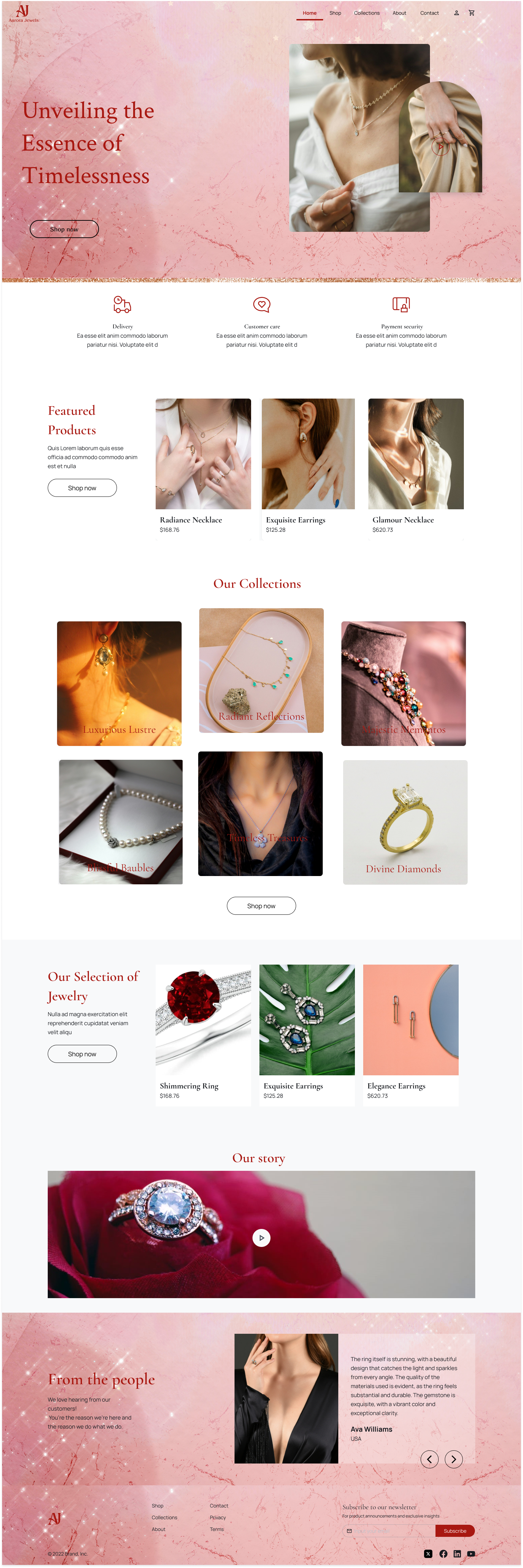Open the Divine Diamonds collection tile
This screenshot has width=523, height=1568.
(405, 822)
